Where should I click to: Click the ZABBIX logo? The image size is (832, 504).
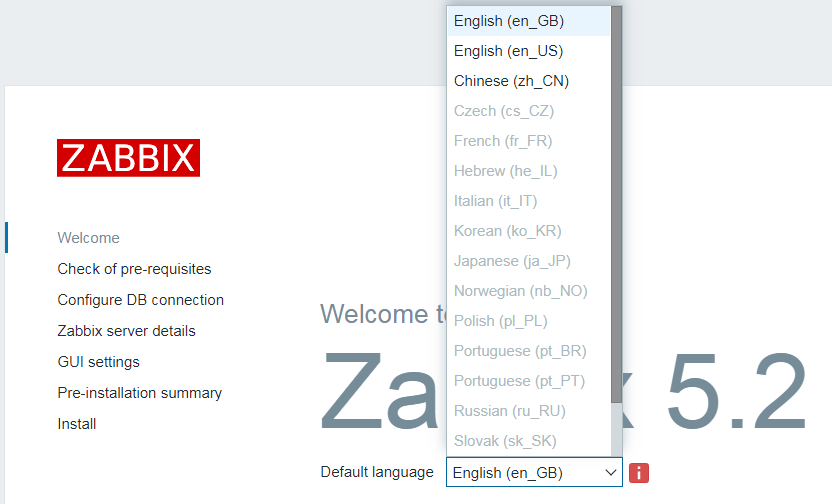(x=128, y=158)
